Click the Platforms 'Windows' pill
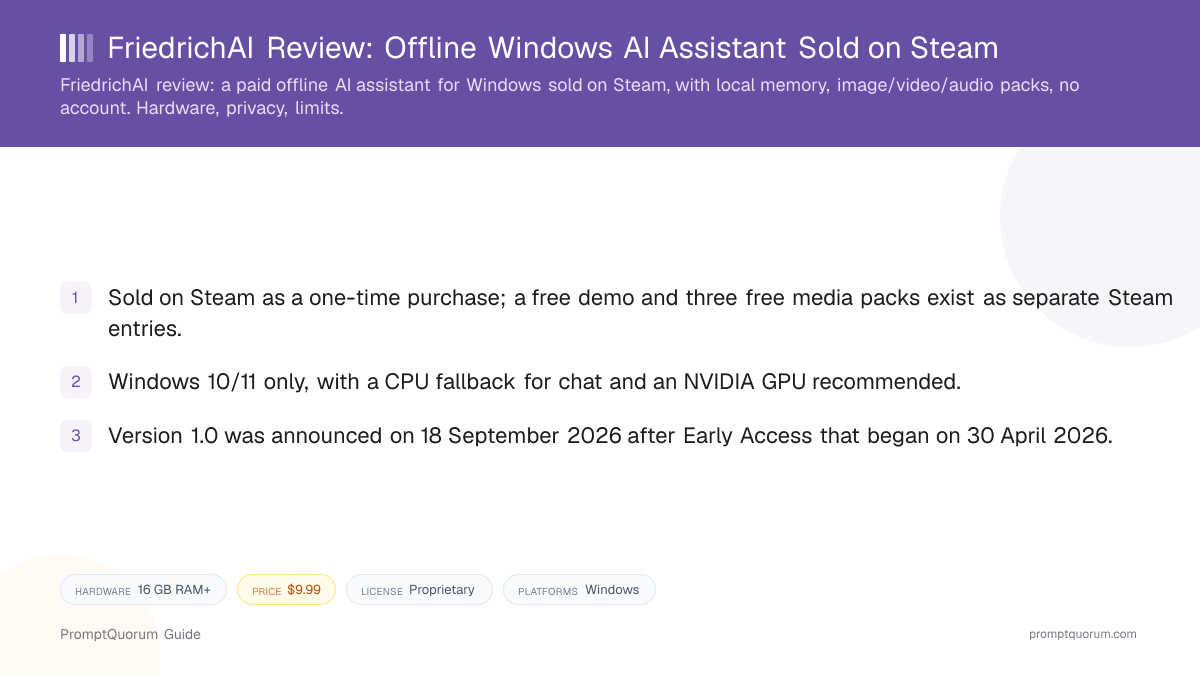The width and height of the screenshot is (1200, 675). [579, 590]
